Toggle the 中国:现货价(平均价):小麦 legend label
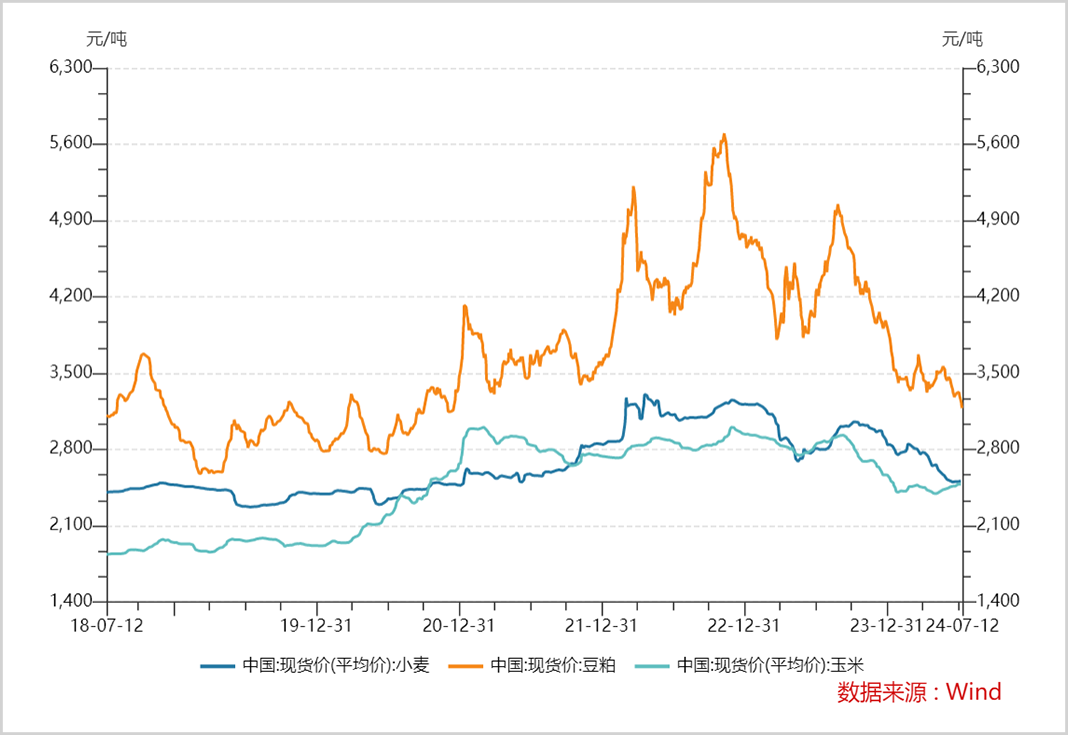Screen dimensions: 1068x735 point(336,665)
